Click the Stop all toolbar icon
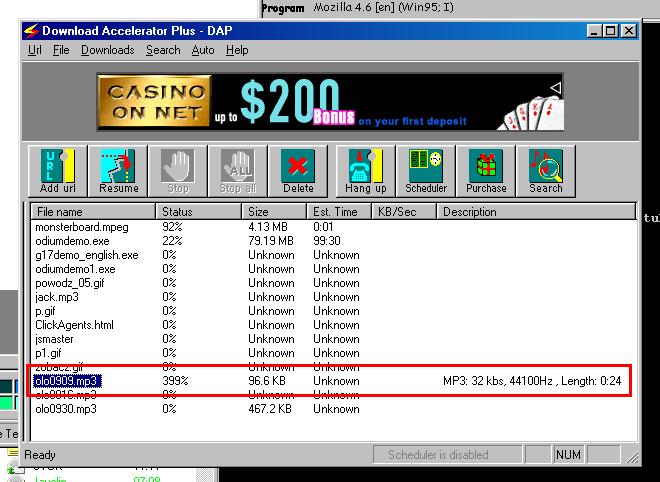This screenshot has width=660, height=482. pos(238,171)
